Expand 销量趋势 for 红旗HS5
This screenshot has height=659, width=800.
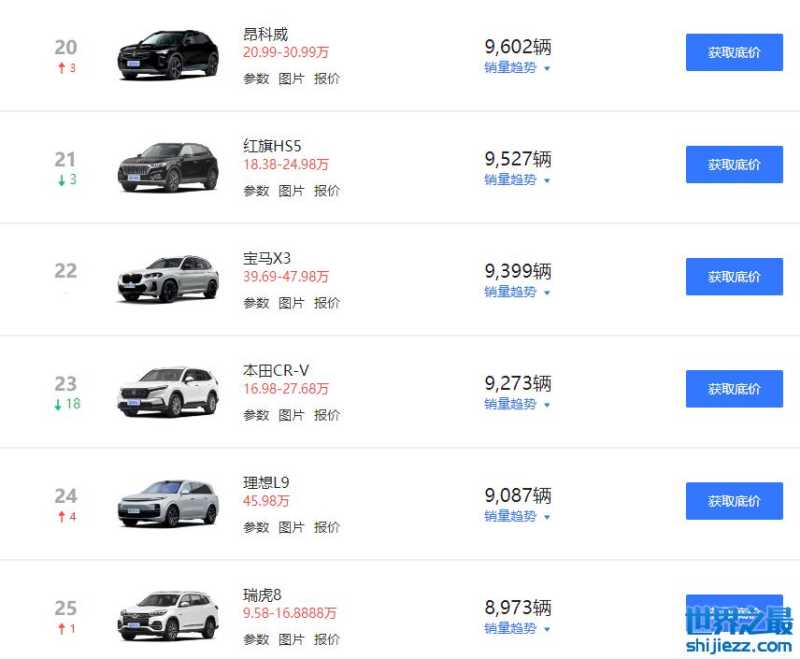point(517,180)
